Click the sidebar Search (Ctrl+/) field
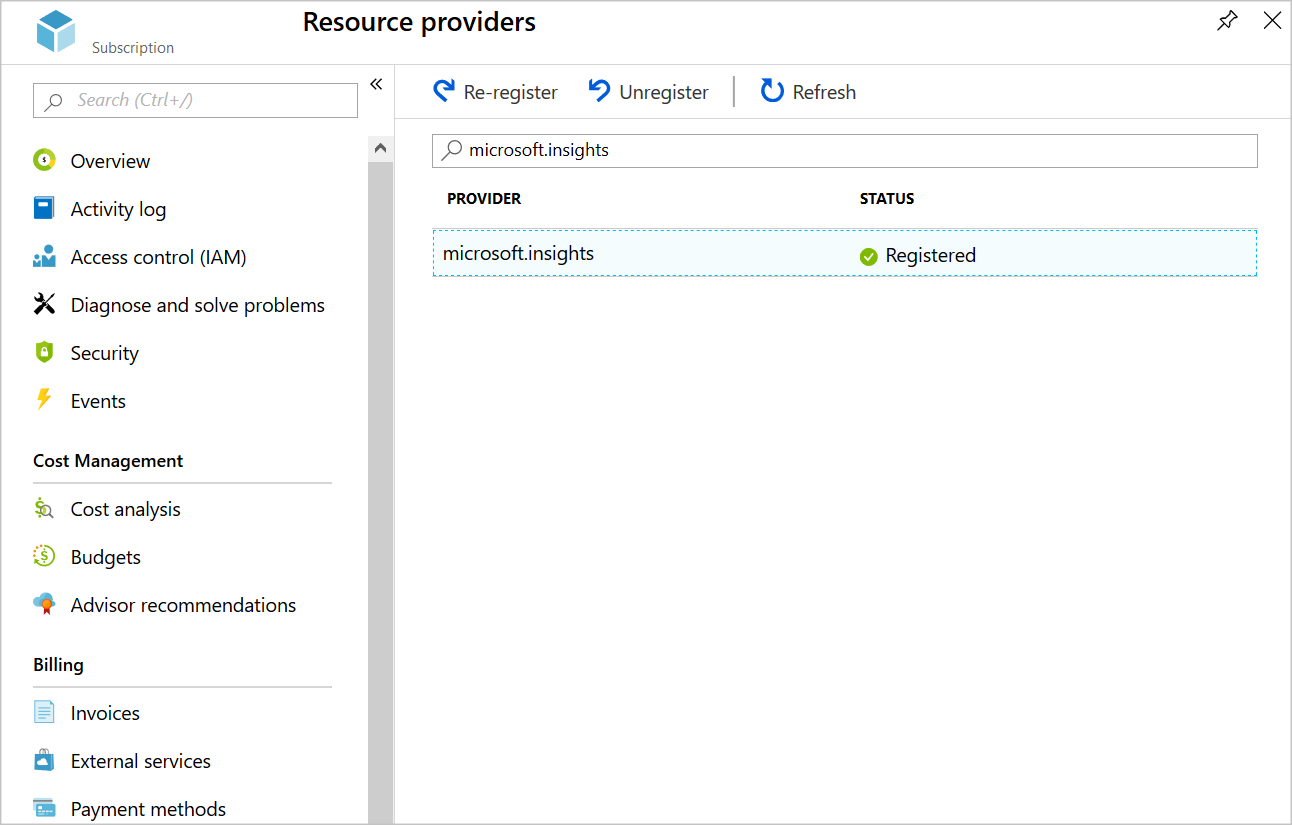 tap(195, 100)
